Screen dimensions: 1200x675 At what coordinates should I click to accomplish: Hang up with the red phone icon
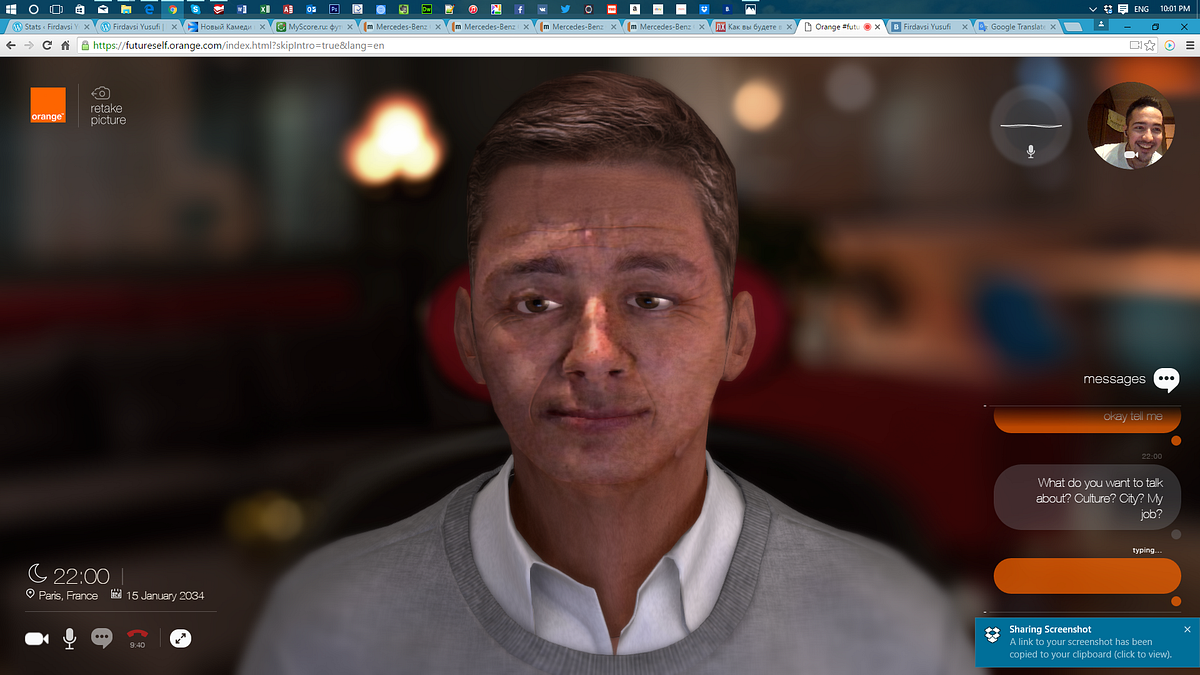(x=137, y=634)
